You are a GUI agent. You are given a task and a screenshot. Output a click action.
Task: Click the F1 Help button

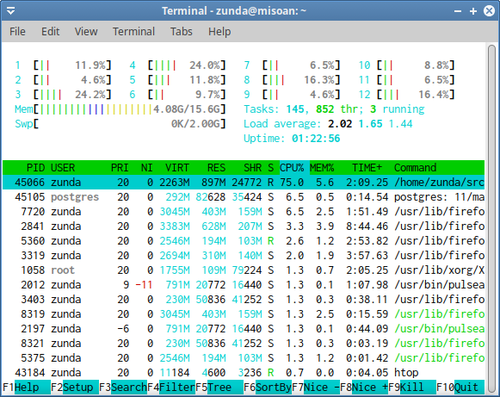(26, 387)
